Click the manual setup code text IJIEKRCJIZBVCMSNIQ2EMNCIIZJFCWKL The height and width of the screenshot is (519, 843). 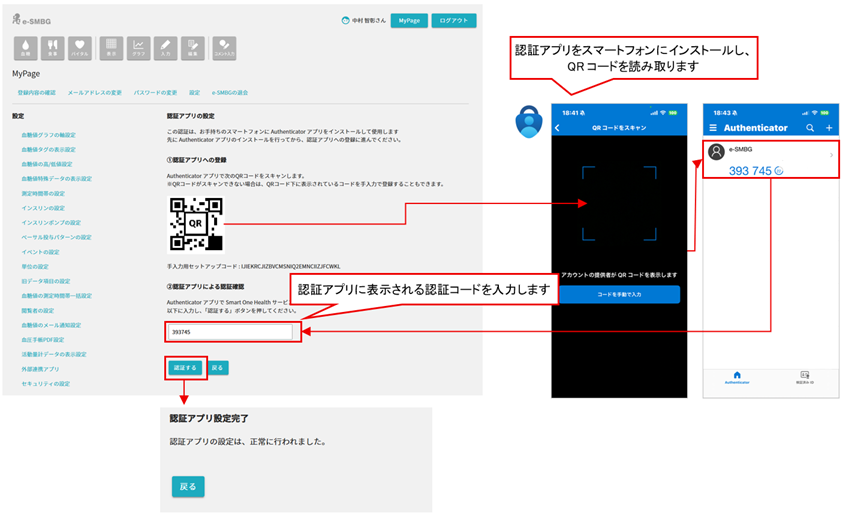290,266
